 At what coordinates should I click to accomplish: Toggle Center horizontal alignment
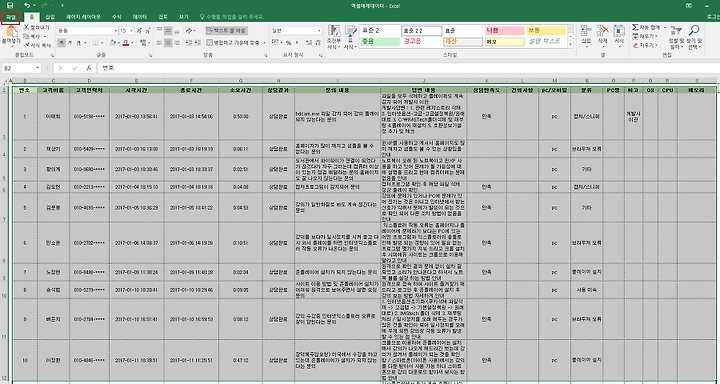[168, 43]
